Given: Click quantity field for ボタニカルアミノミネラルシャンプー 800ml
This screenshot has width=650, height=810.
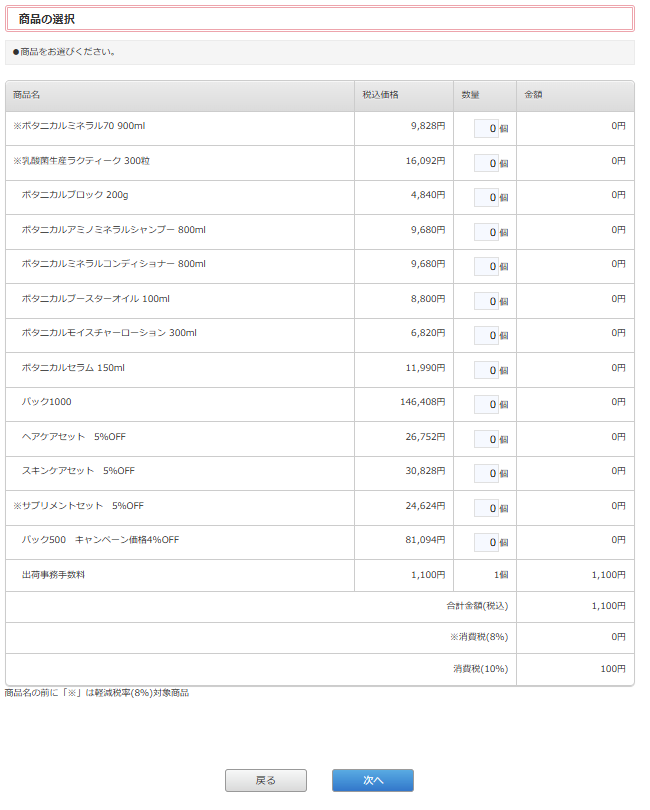Looking at the screenshot, I should click(486, 232).
